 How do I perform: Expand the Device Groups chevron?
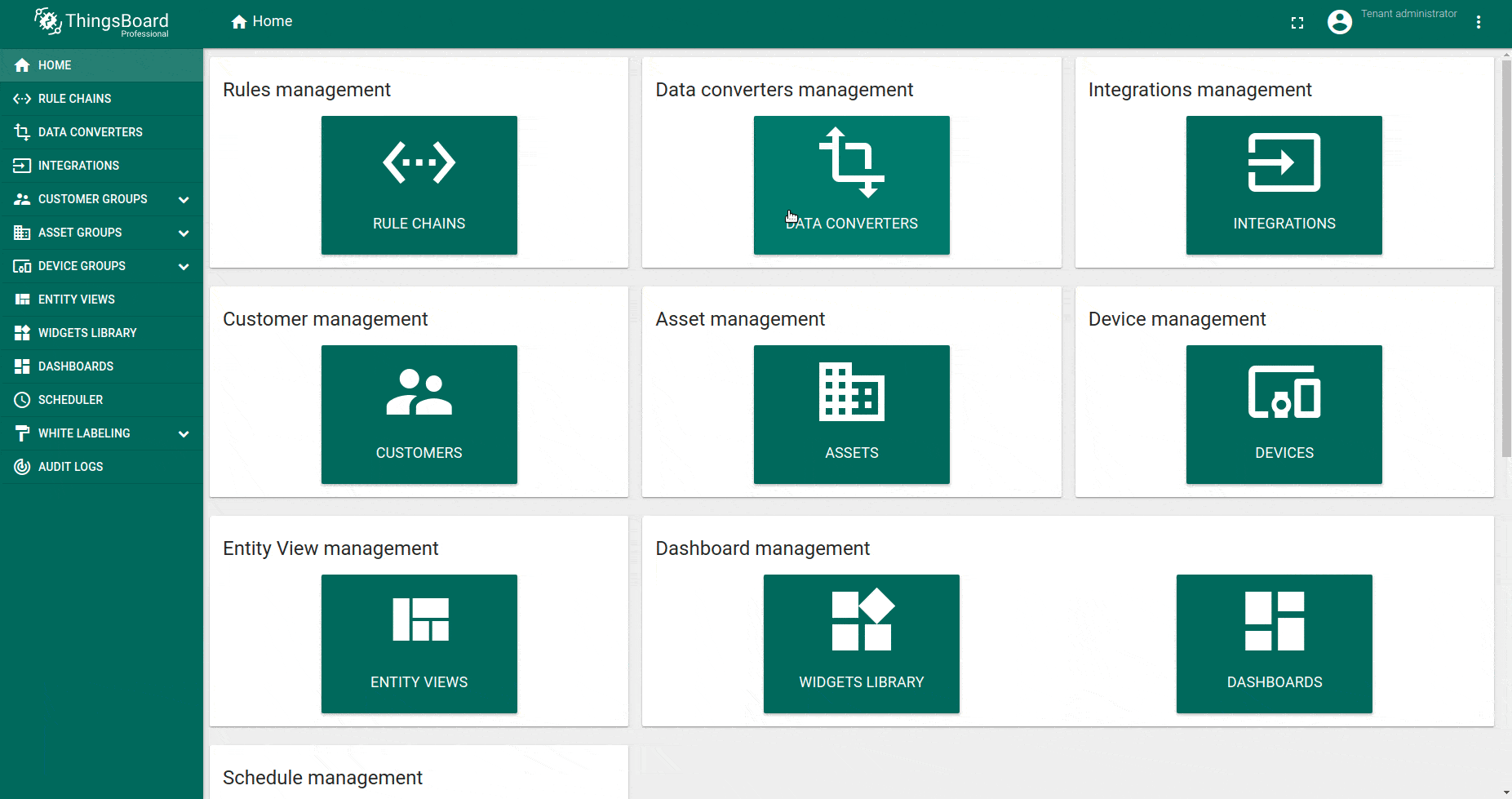184,267
